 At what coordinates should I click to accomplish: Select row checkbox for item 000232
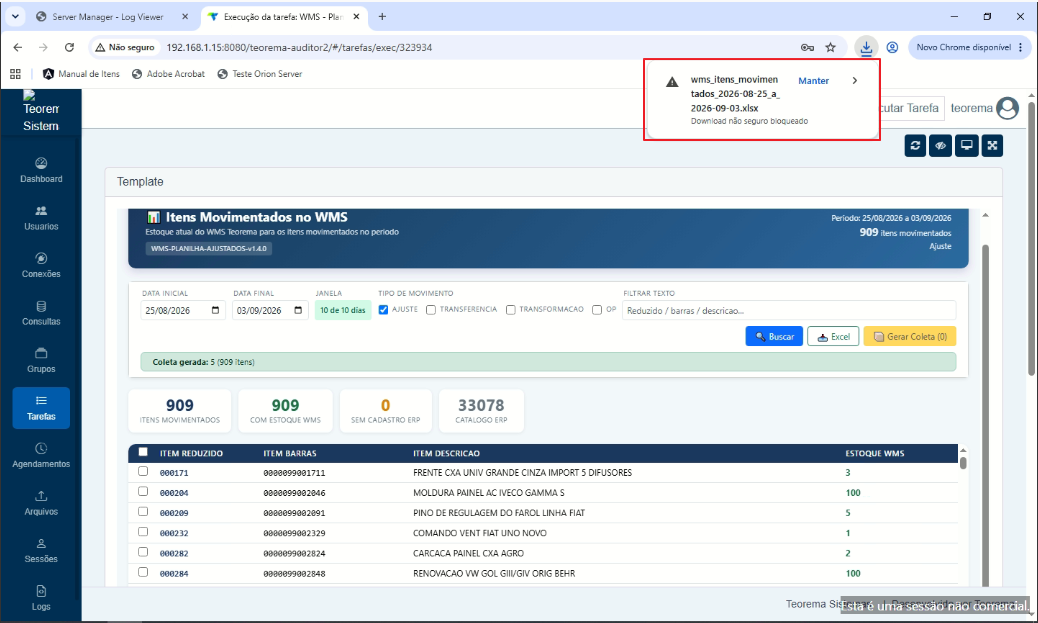point(143,532)
